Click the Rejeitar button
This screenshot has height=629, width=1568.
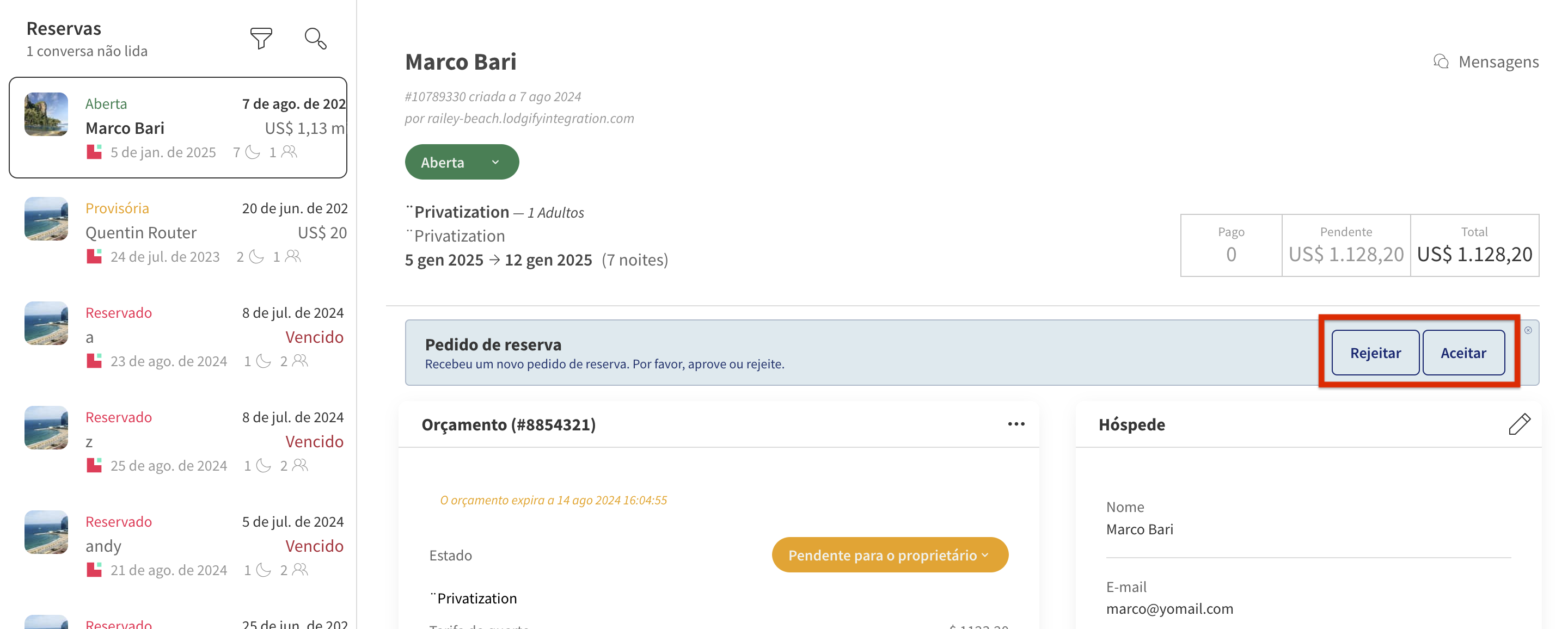pos(1375,353)
